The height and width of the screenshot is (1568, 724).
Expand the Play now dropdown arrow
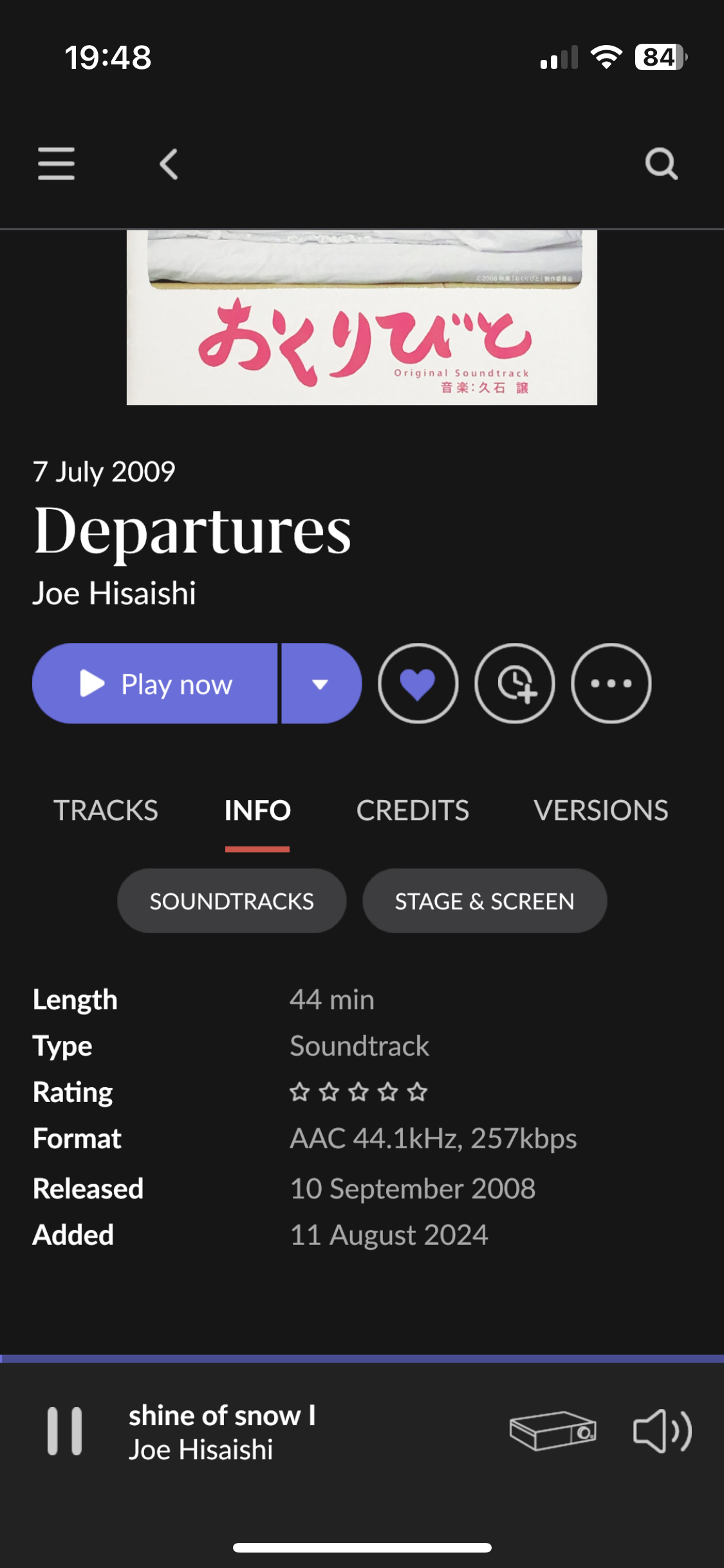(x=320, y=684)
